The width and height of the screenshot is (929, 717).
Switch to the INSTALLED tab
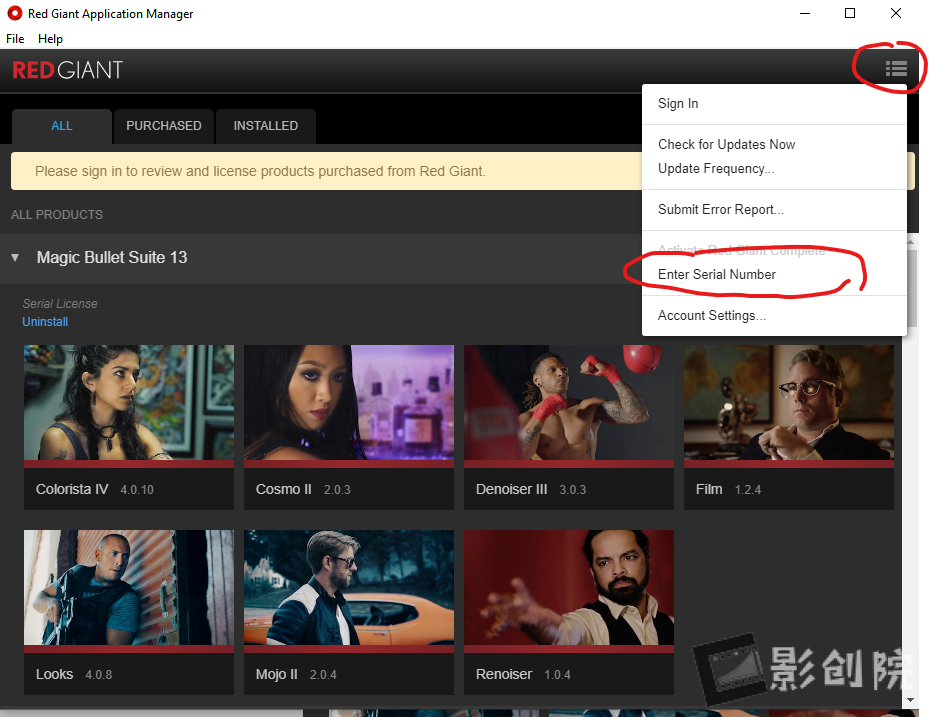265,126
